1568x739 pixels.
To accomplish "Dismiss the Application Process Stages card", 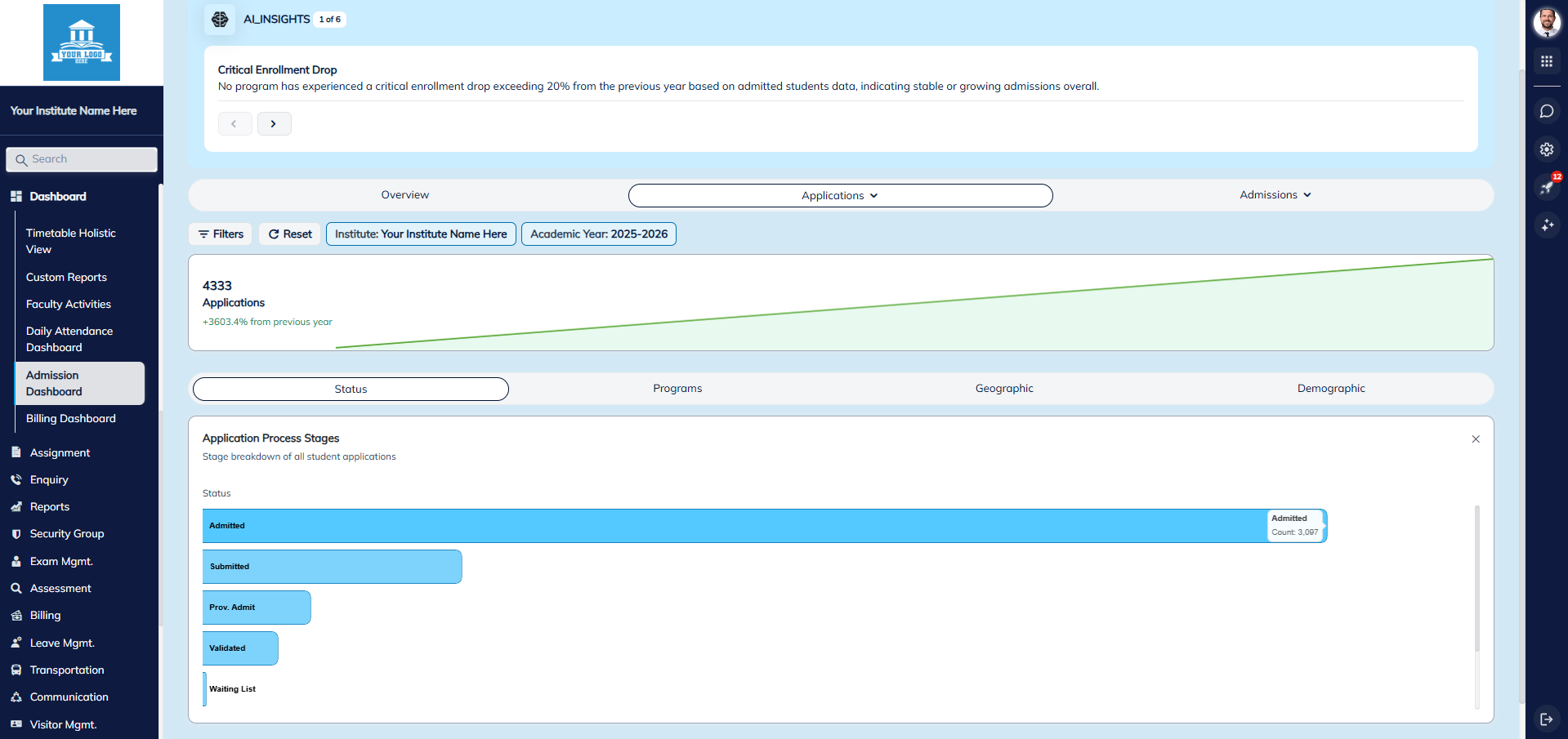I will pos(1476,439).
